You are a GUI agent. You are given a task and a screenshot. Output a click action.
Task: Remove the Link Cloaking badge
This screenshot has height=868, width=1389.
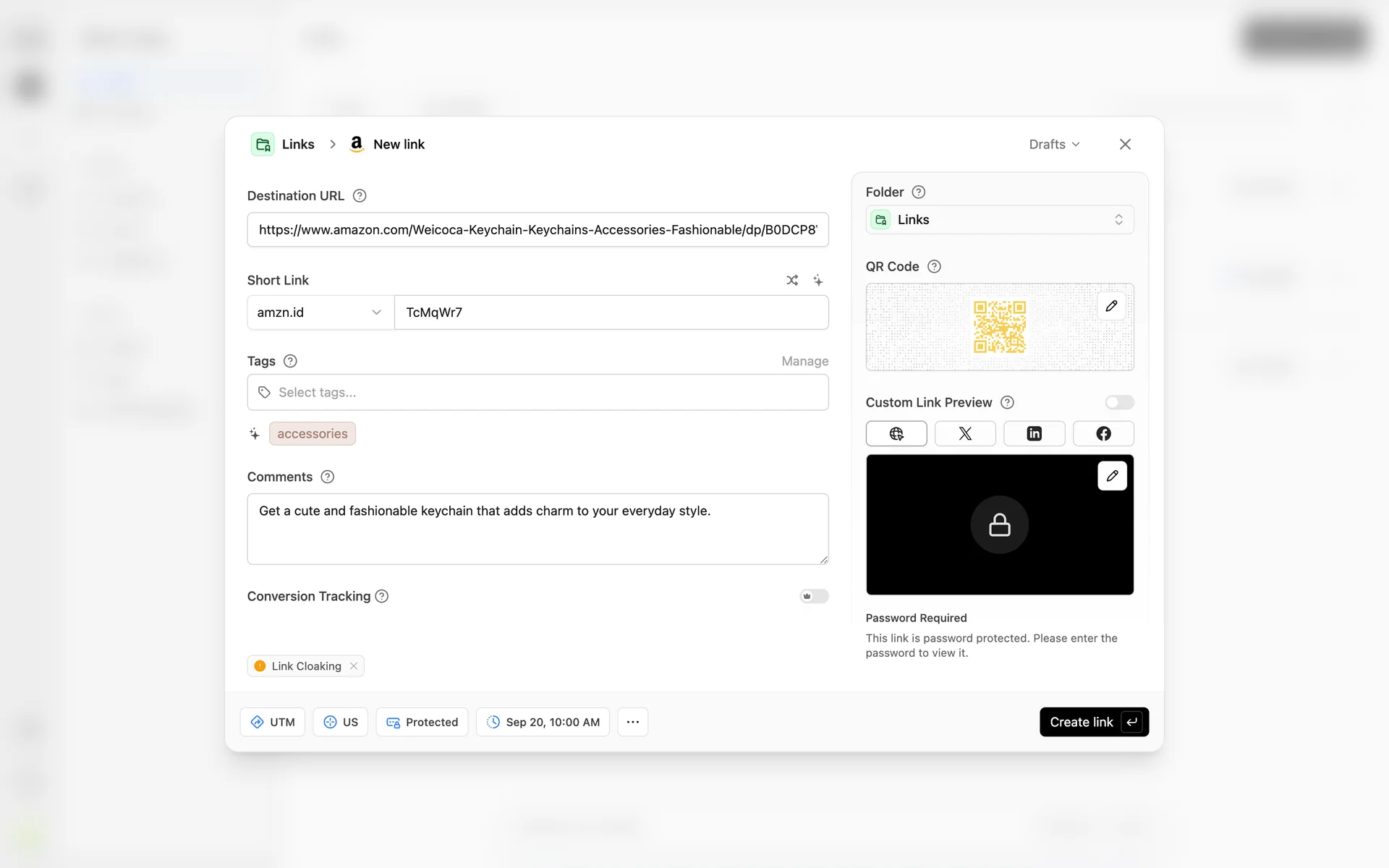click(354, 666)
